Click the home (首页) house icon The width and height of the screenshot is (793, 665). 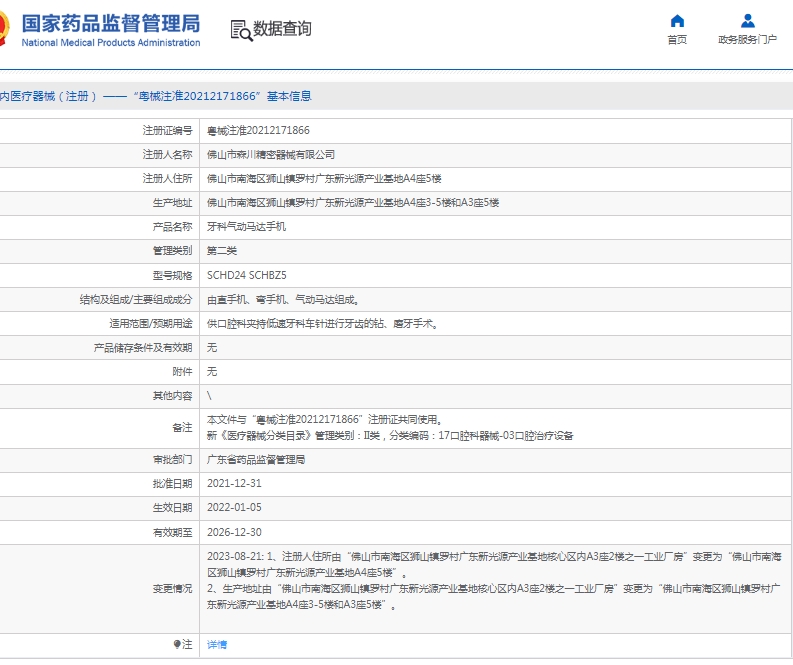click(x=677, y=21)
